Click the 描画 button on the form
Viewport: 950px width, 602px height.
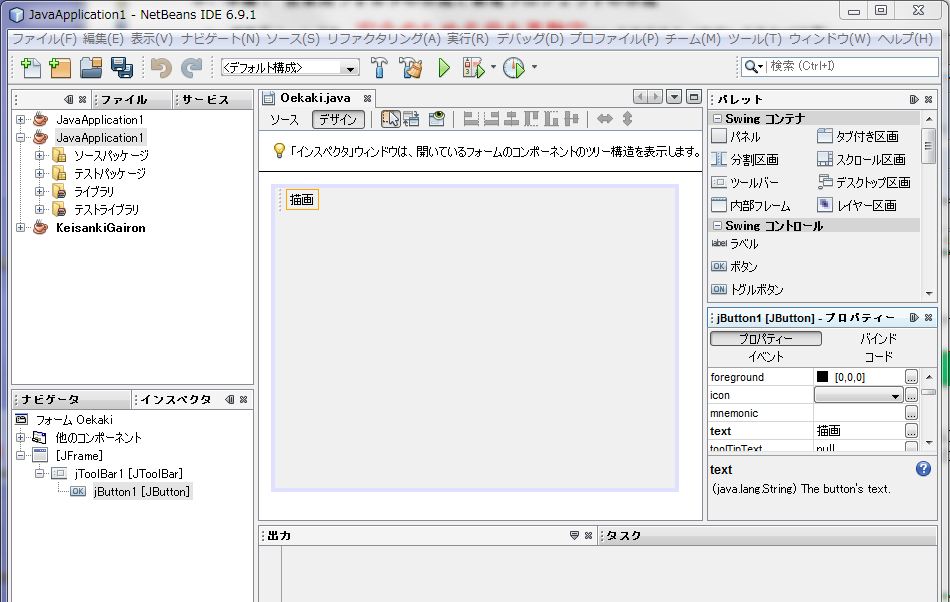coord(302,200)
